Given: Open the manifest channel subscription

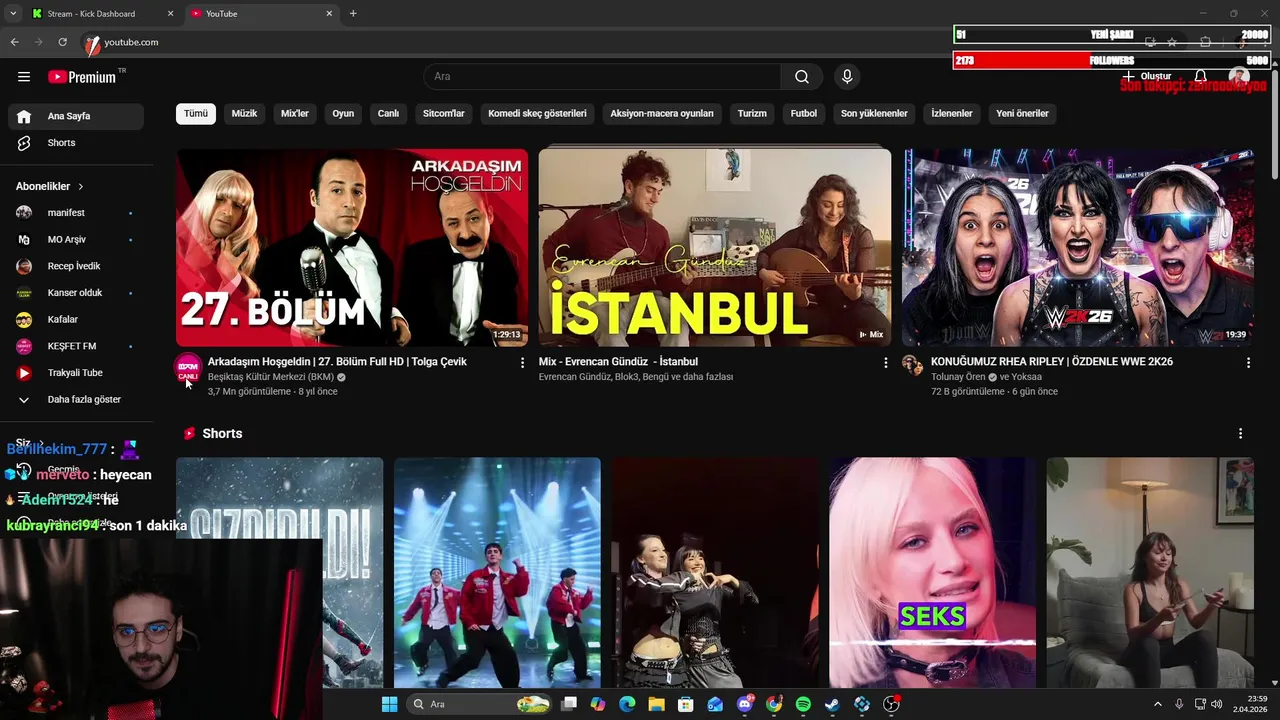Looking at the screenshot, I should tap(76, 213).
